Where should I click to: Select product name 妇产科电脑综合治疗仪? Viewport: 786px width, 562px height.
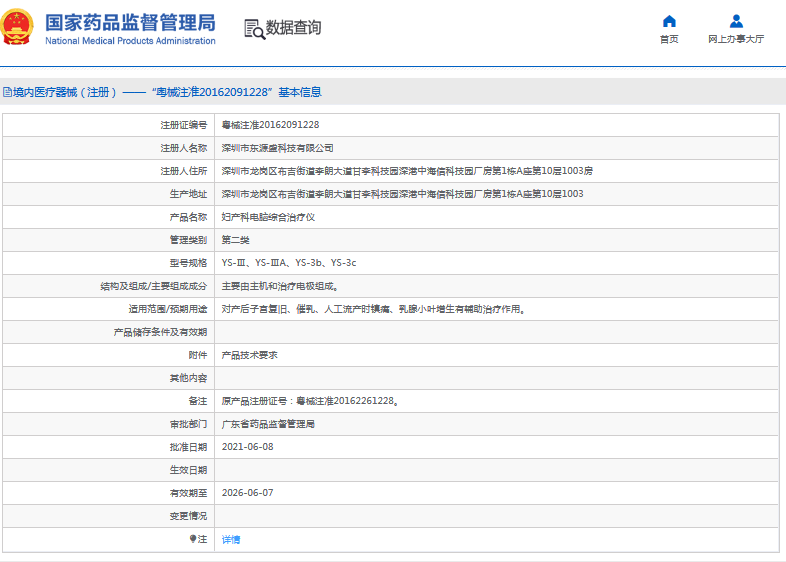268,217
